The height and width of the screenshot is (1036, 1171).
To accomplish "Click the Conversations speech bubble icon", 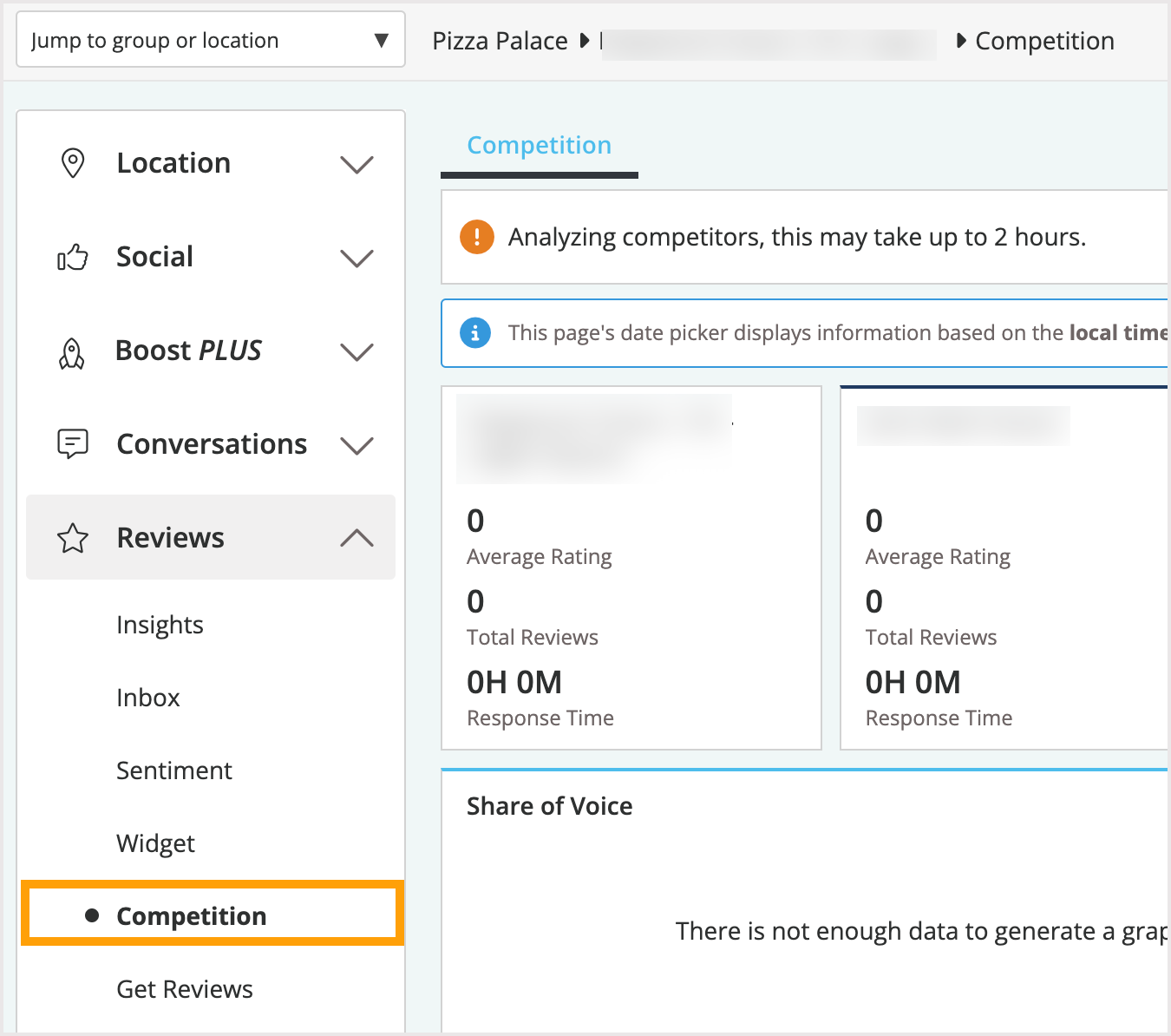I will tap(73, 444).
